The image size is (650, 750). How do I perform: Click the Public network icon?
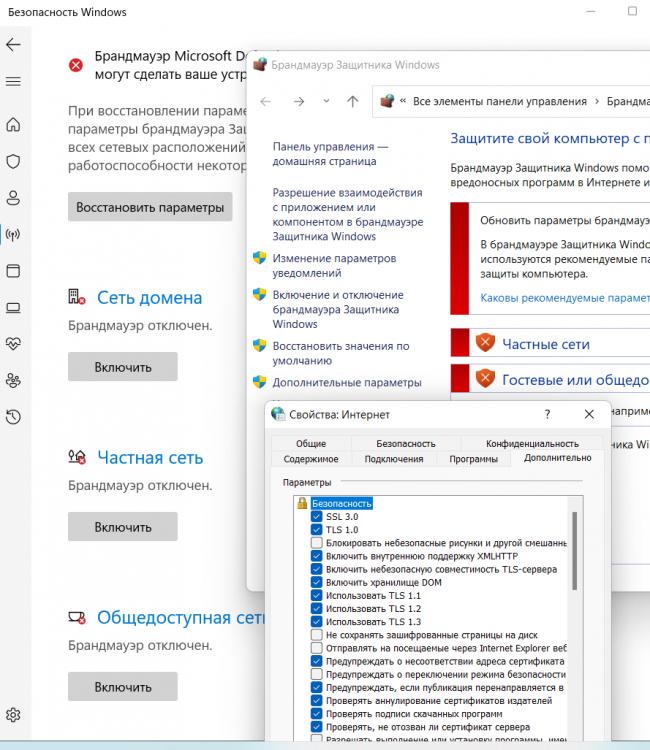[77, 618]
